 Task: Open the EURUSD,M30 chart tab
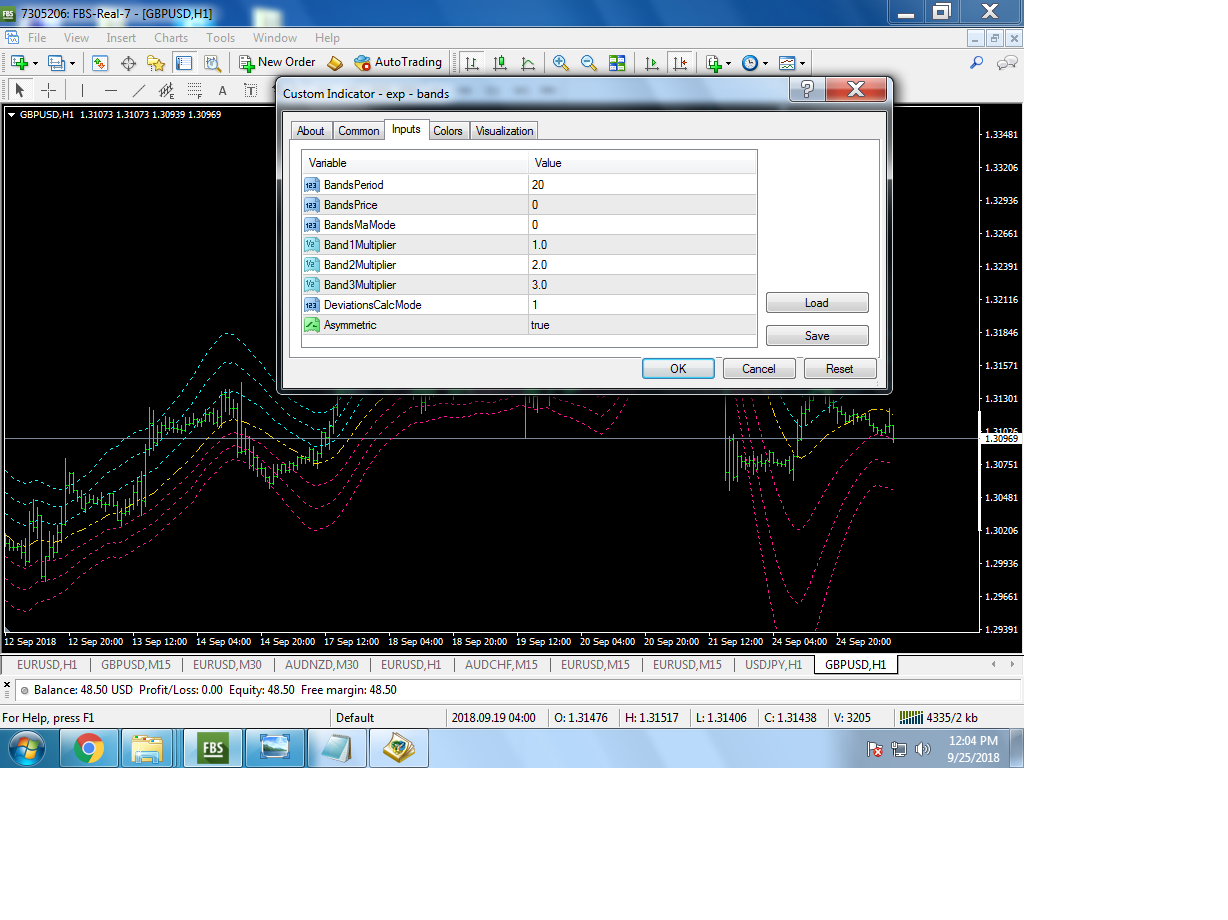(x=227, y=665)
